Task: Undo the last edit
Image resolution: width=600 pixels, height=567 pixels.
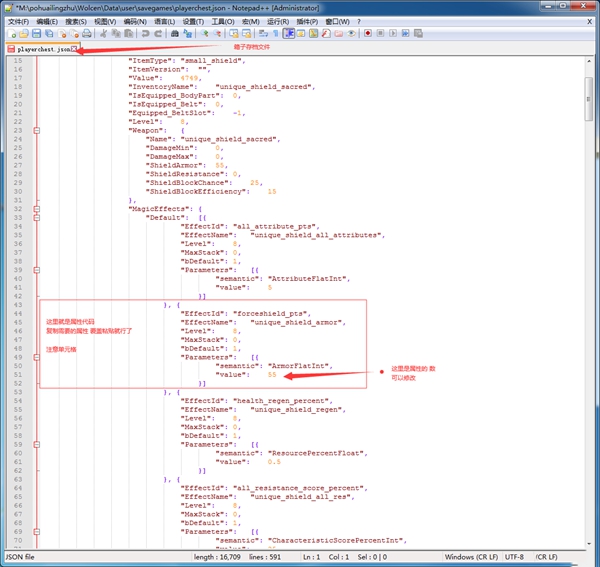Action: [x=145, y=34]
